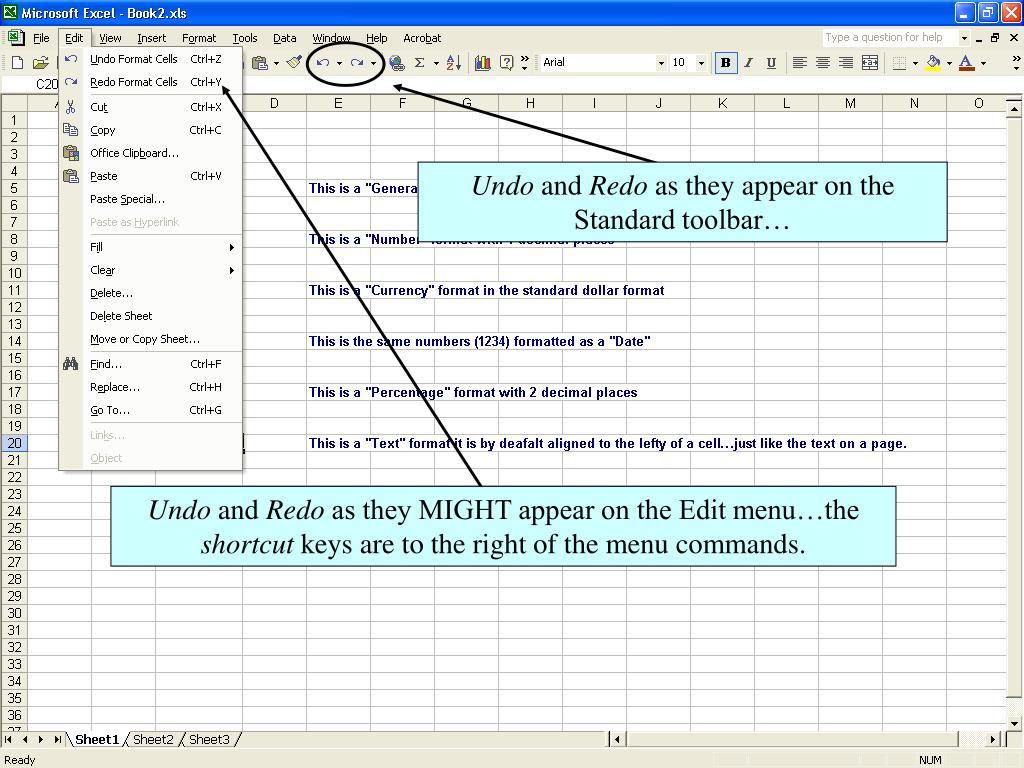
Task: Expand the Paste options dropdown arrow
Action: (x=276, y=63)
